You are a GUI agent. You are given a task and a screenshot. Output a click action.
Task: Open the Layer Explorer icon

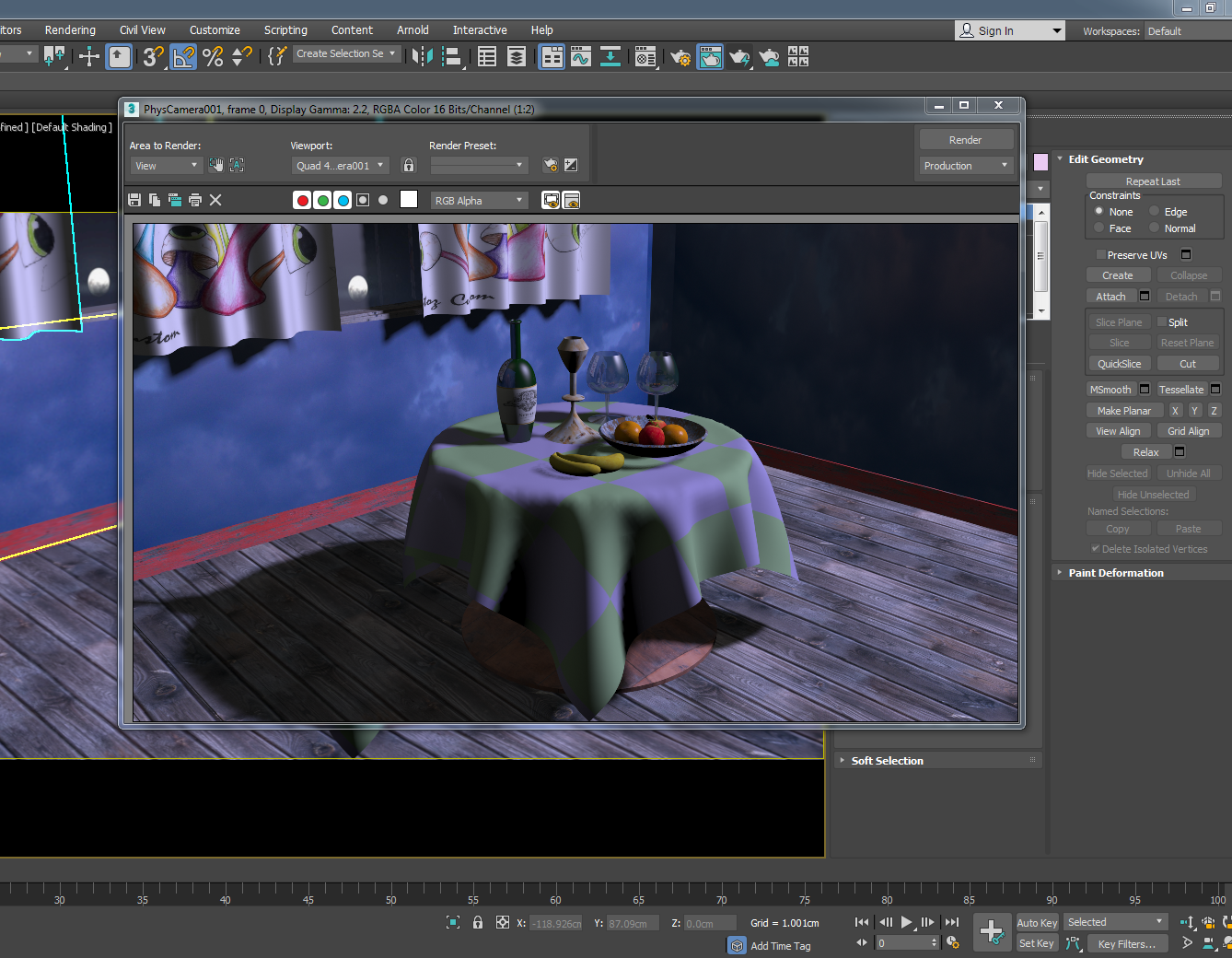tap(517, 57)
